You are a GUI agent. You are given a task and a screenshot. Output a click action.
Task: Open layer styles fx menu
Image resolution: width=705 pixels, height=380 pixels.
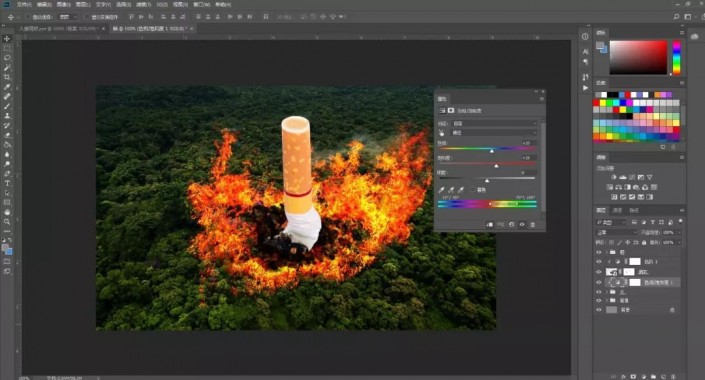pos(623,376)
